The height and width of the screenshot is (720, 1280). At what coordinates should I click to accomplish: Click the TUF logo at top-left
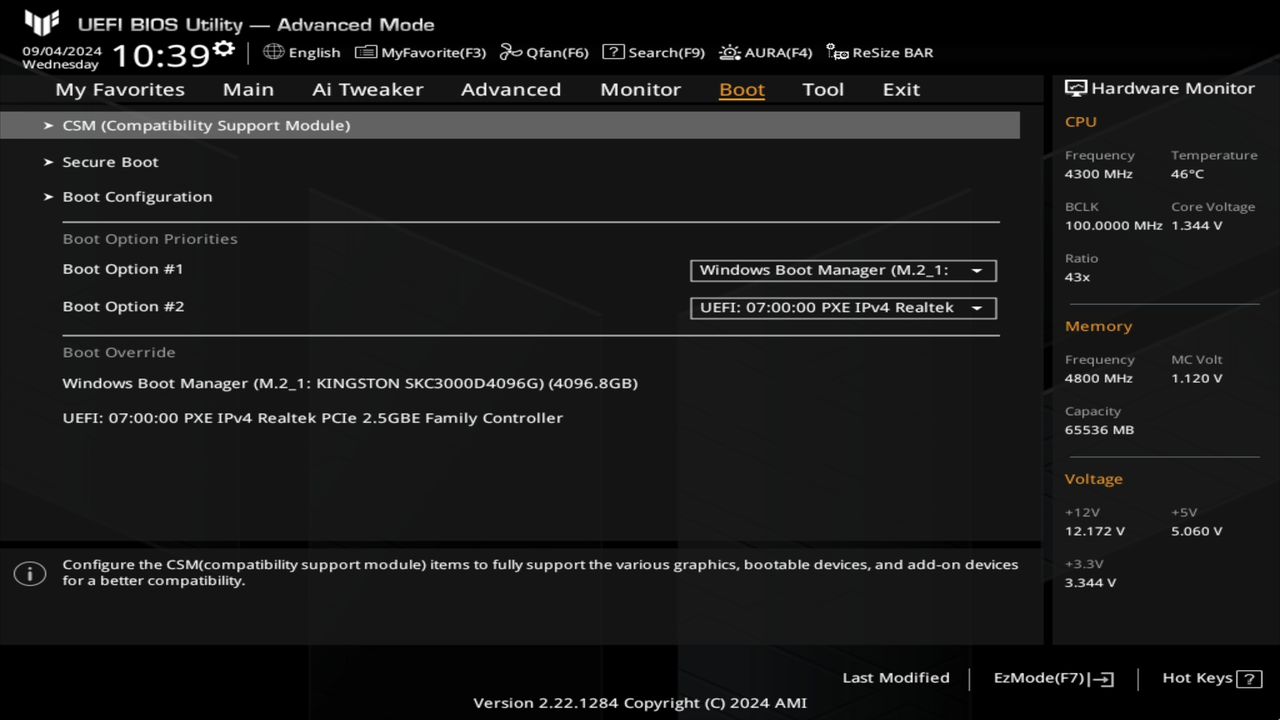click(41, 23)
